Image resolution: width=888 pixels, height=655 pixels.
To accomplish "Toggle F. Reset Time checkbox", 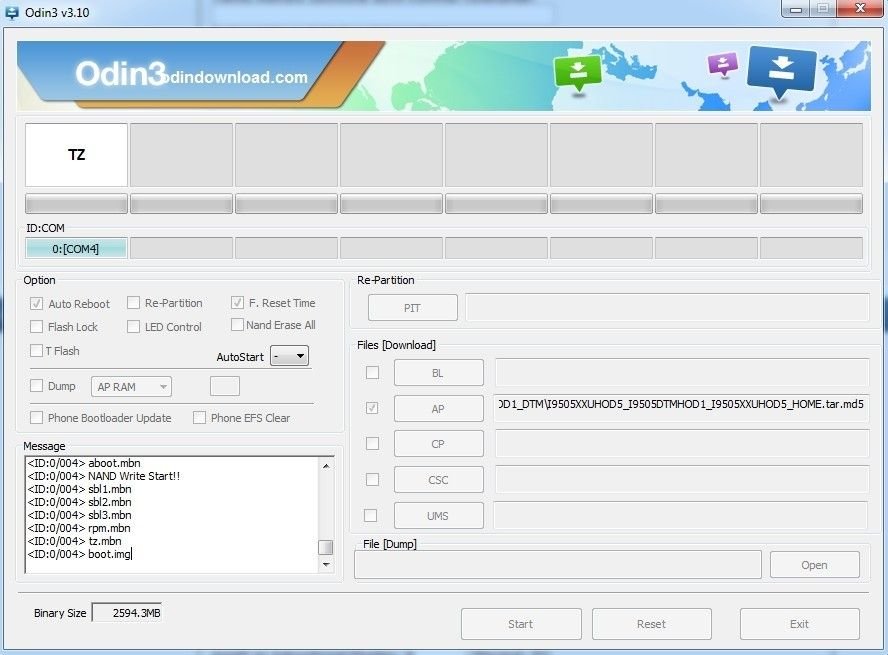I will click(237, 303).
